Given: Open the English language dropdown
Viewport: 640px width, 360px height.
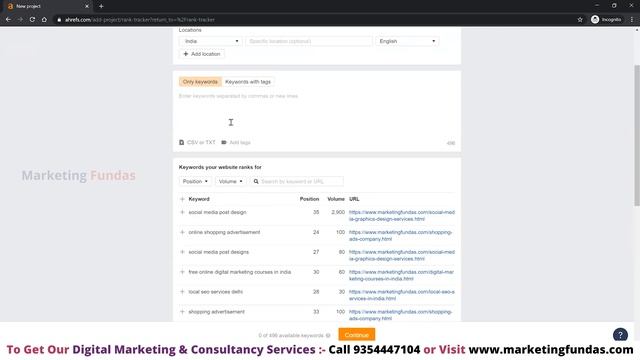Looking at the screenshot, I should click(x=407, y=41).
